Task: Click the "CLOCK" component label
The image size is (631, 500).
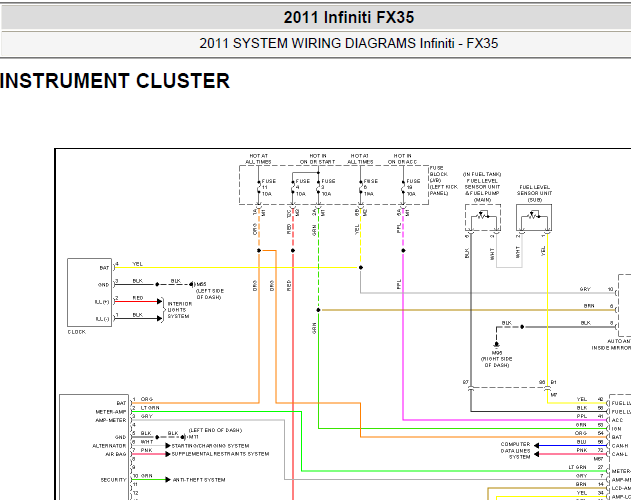Action: pos(76,332)
